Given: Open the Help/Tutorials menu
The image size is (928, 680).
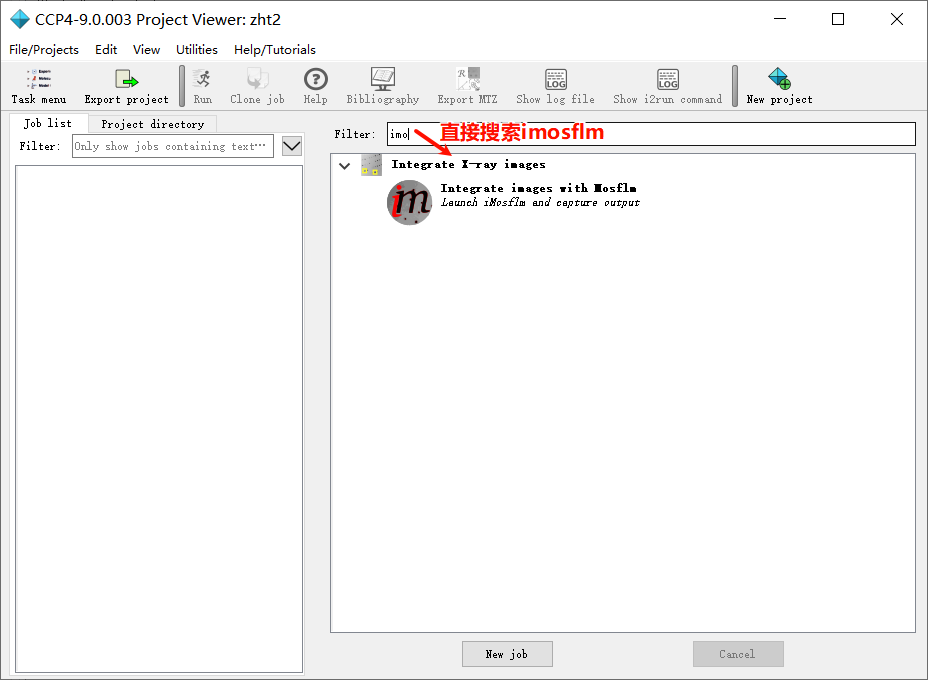Looking at the screenshot, I should [x=275, y=50].
